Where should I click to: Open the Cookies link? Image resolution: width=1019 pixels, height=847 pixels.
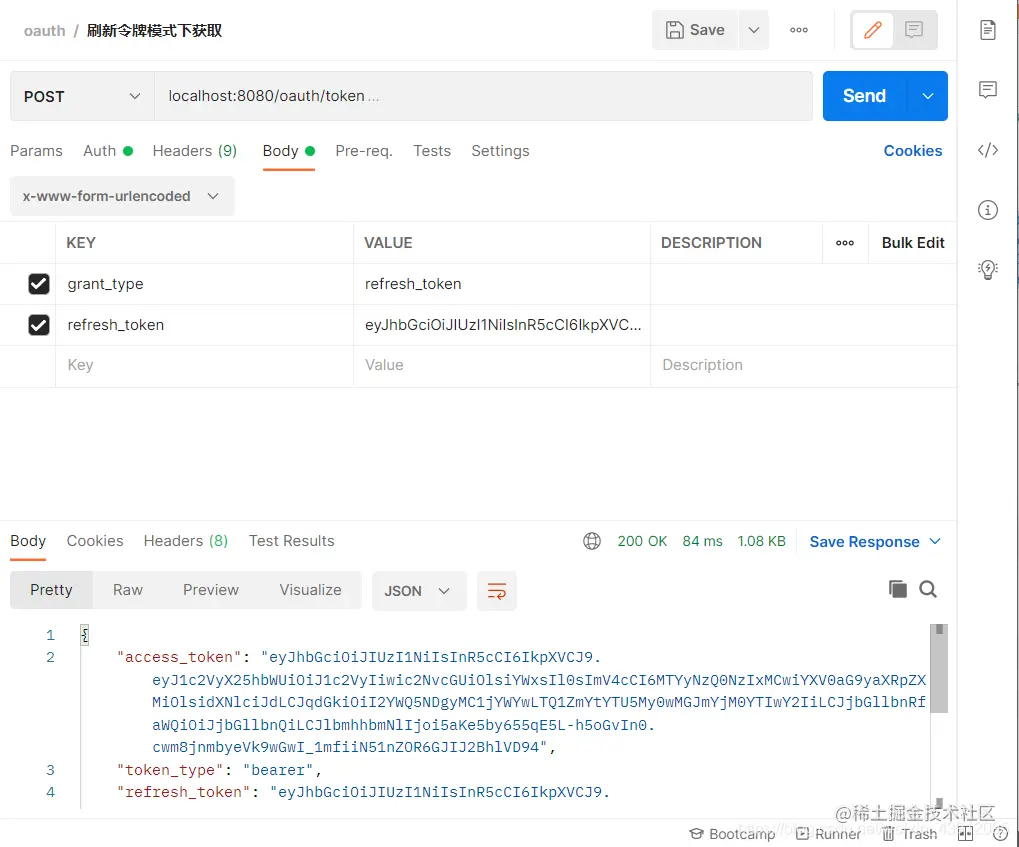click(912, 151)
